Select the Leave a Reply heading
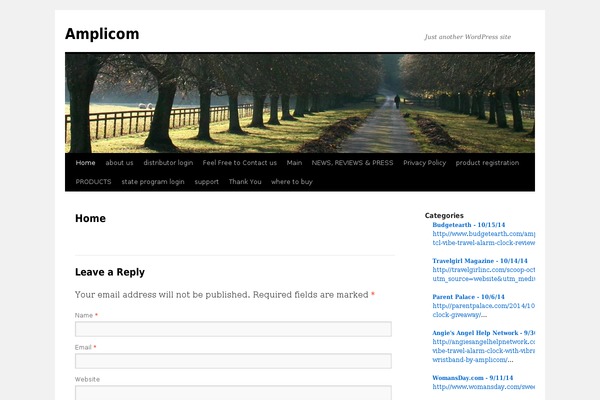This screenshot has width=600, height=400. 110,272
